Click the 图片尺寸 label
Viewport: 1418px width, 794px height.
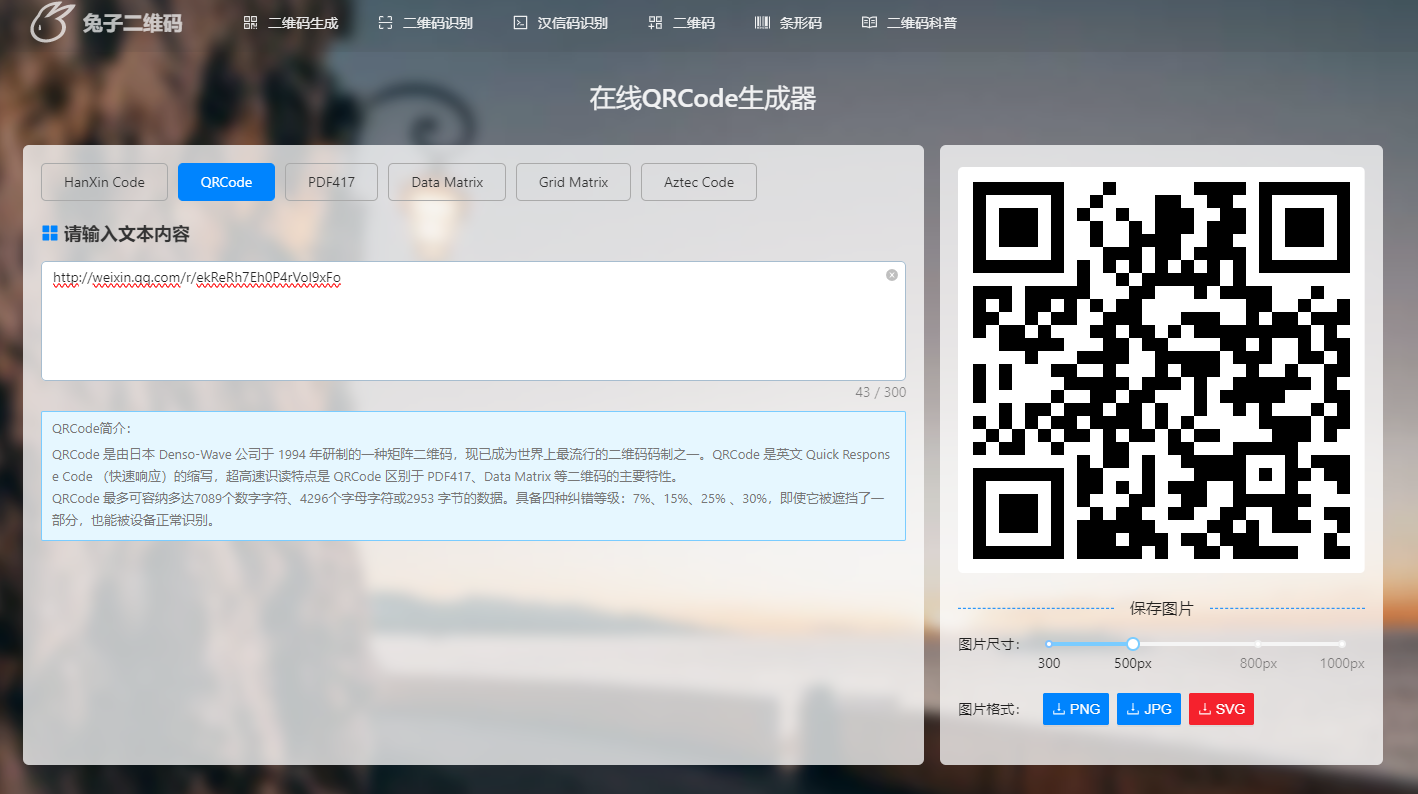tap(990, 644)
